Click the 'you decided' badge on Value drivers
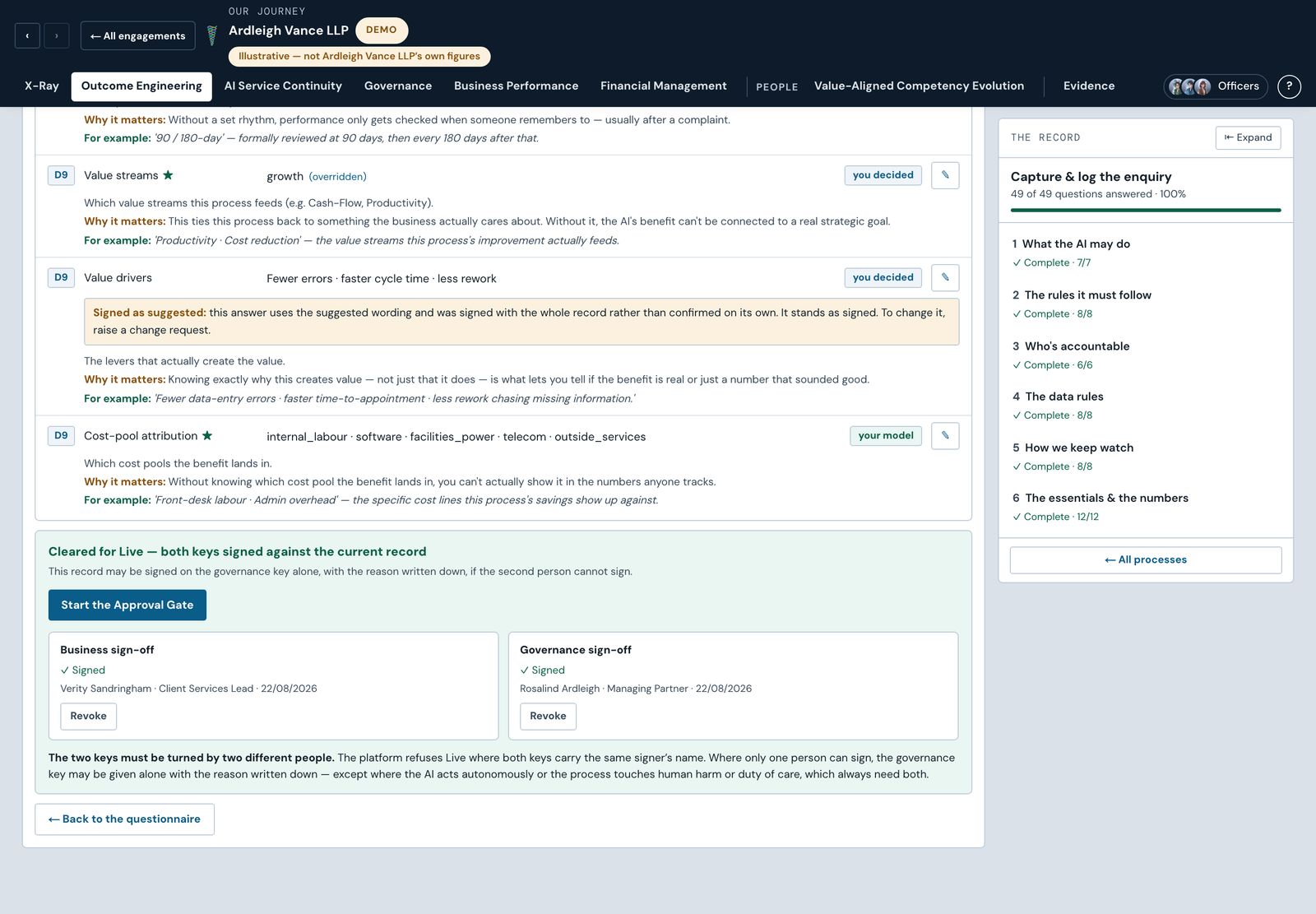Image resolution: width=1316 pixels, height=914 pixels. (x=883, y=277)
